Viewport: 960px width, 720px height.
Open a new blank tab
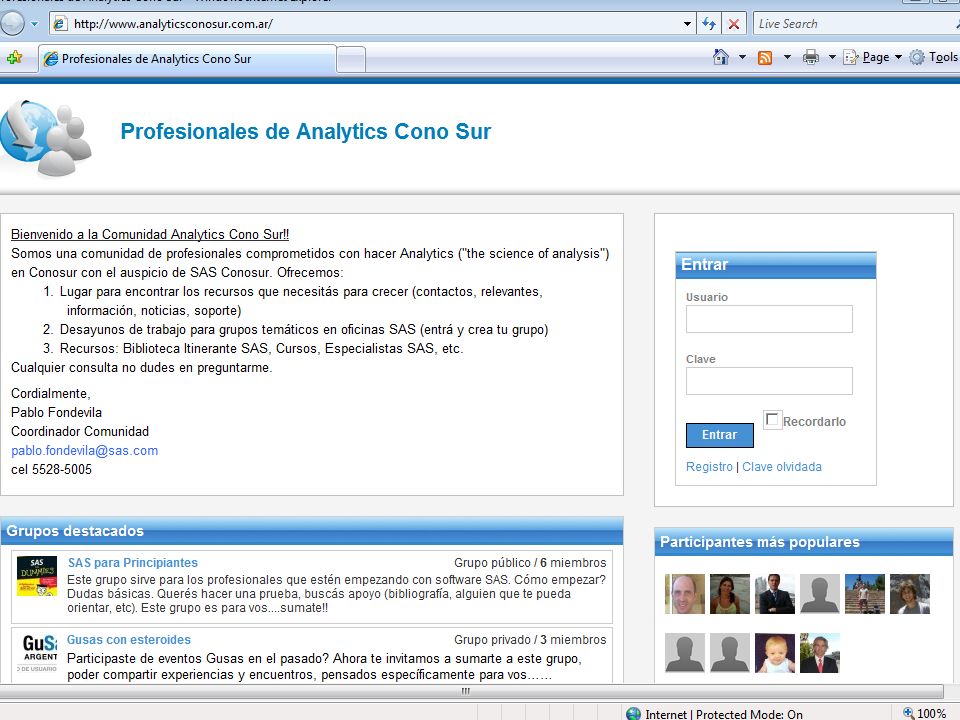351,59
